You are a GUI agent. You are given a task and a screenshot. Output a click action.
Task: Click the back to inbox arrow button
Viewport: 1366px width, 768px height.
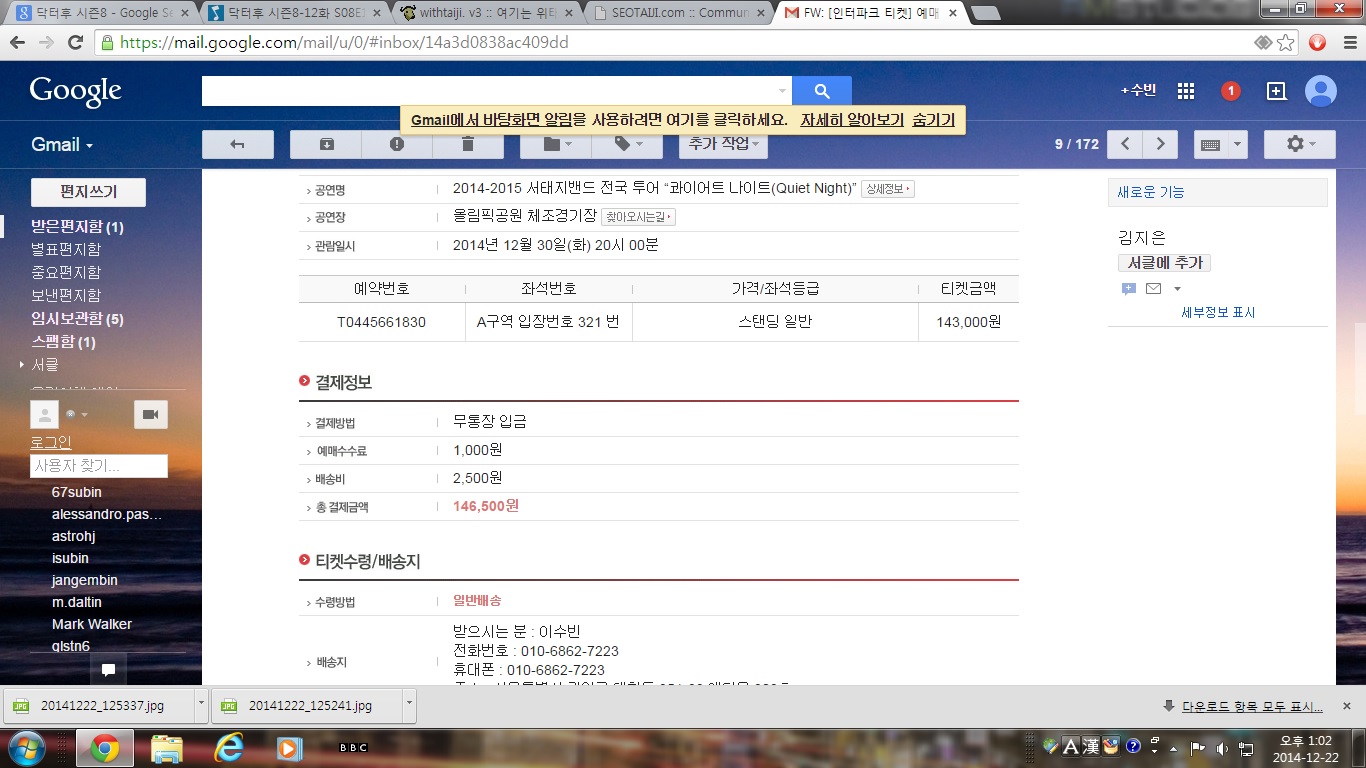238,144
